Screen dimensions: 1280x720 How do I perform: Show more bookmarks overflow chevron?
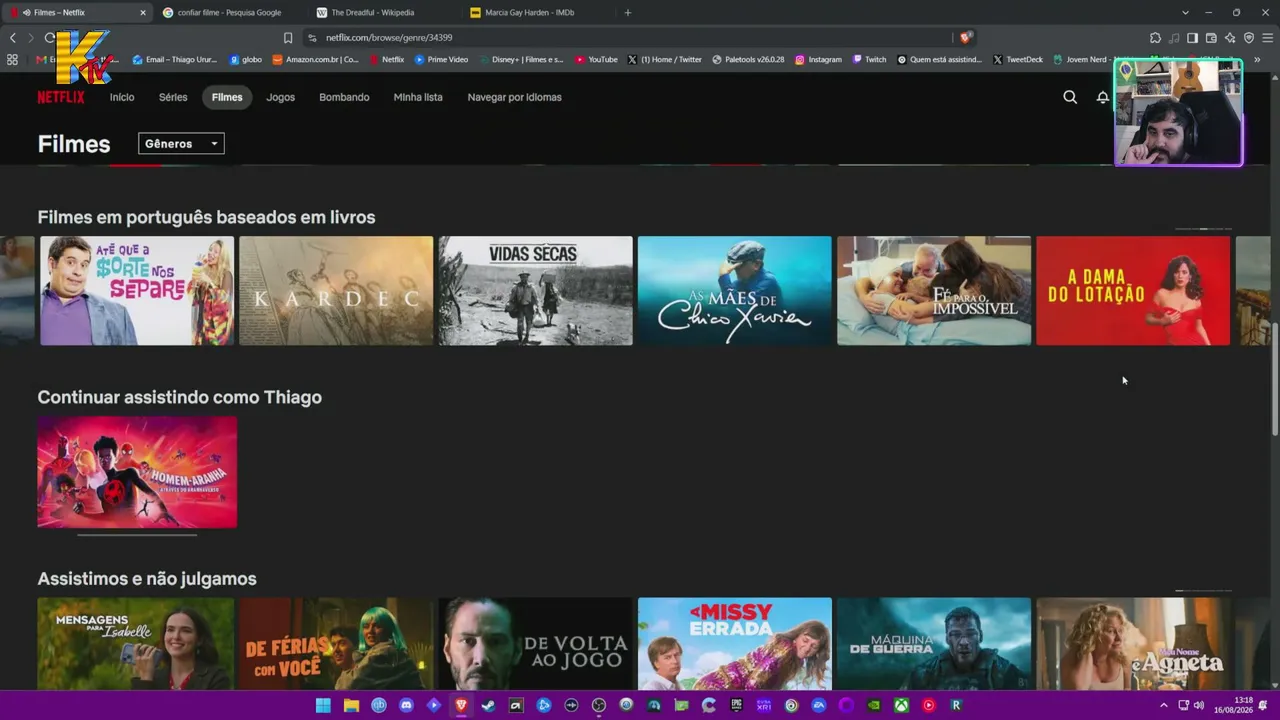pyautogui.click(x=1257, y=60)
